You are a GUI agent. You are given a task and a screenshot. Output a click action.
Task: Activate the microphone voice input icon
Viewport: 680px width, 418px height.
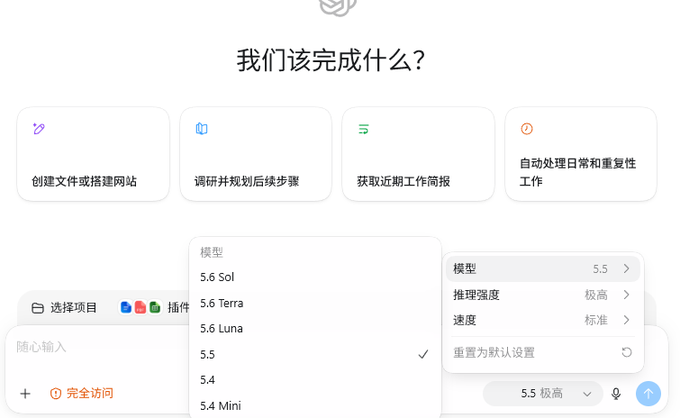616,393
